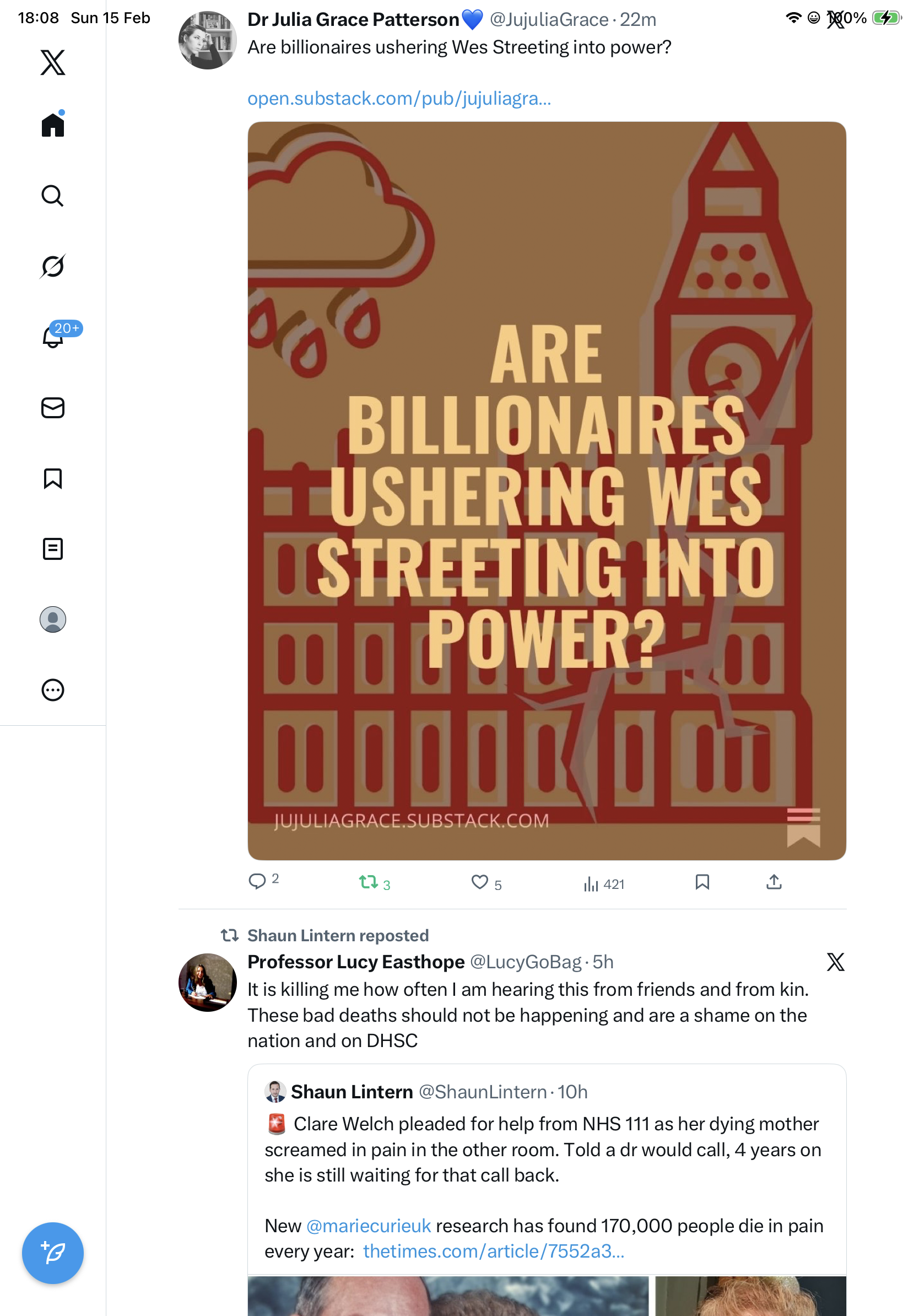The width and height of the screenshot is (919, 1316).
Task: Bookmark the Wes Streeting post
Action: coord(702,882)
